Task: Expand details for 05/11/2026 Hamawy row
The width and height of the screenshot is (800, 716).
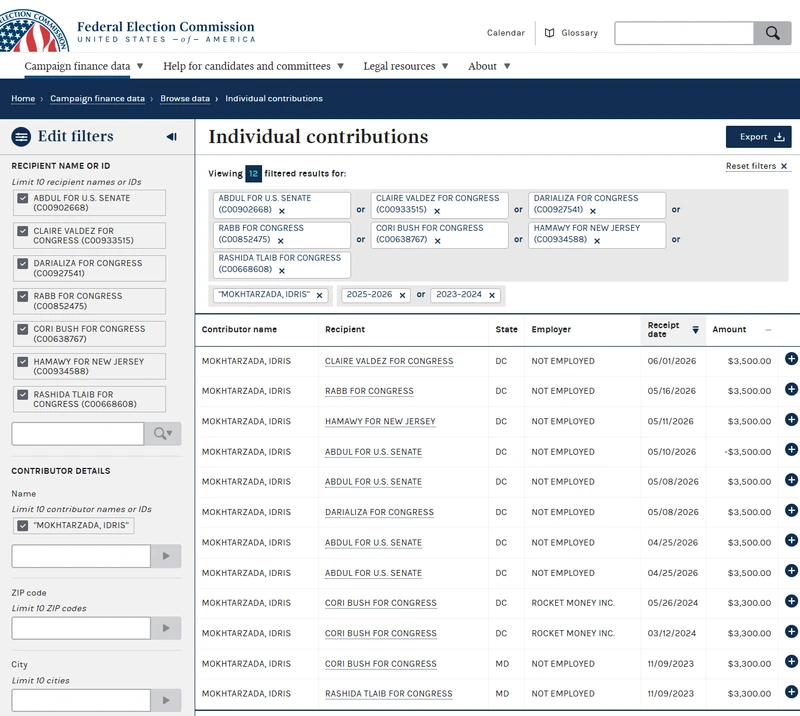Action: [x=791, y=419]
